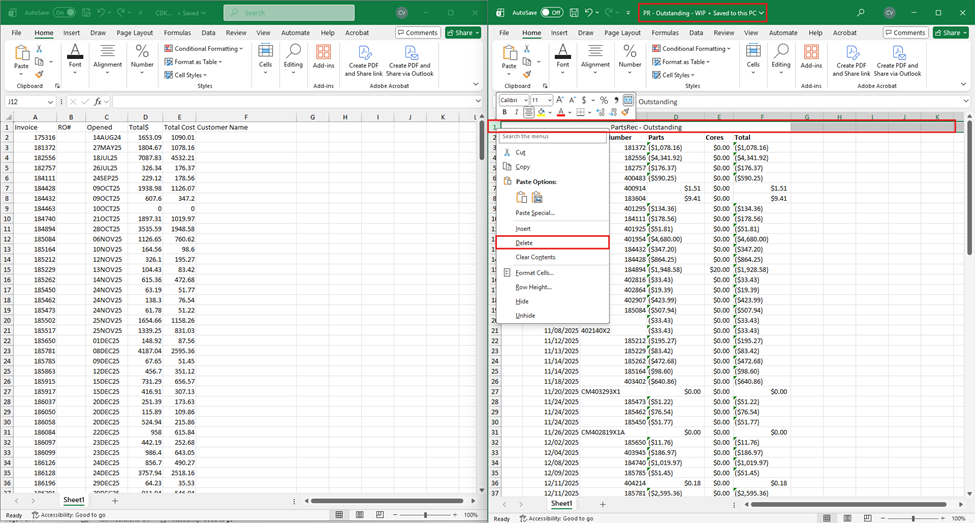The height and width of the screenshot is (523, 975).
Task: Click Cut icon in left window's Clipboard group
Action: tap(39, 49)
